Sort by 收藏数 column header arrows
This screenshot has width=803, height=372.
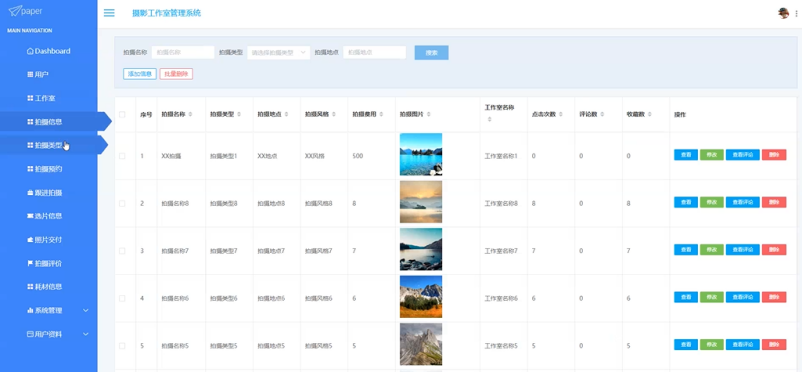point(649,115)
